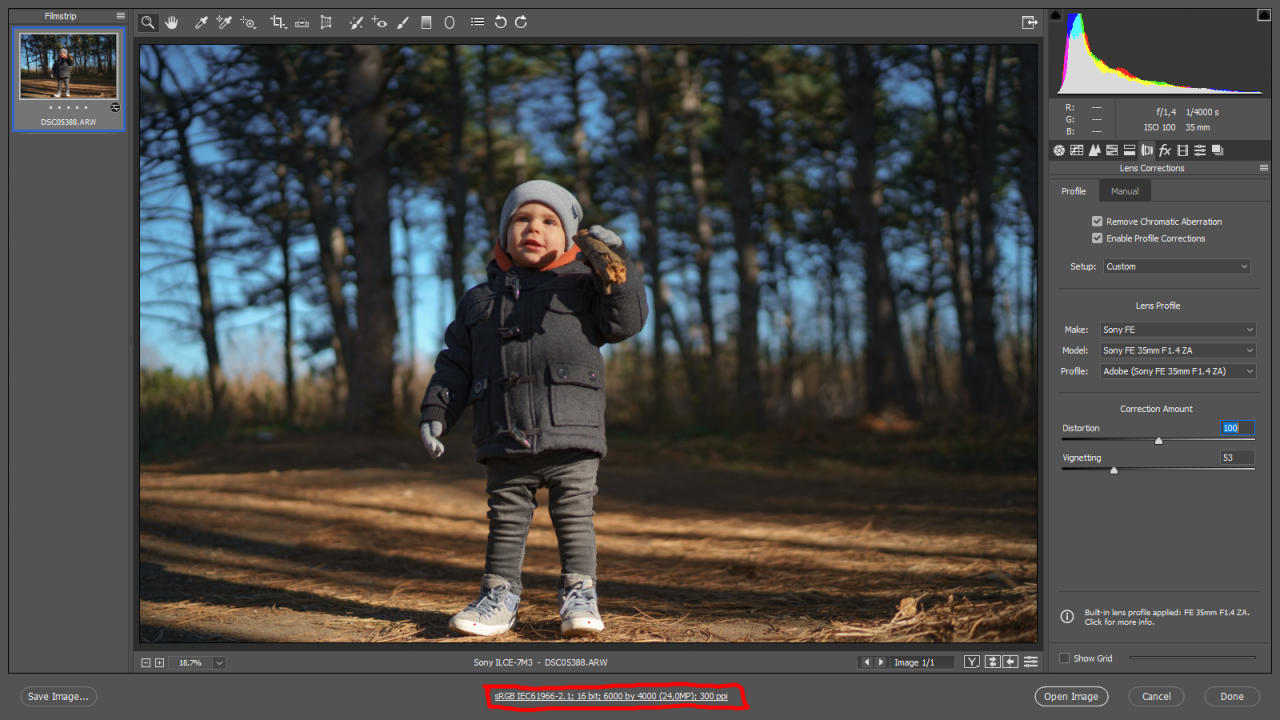This screenshot has width=1280, height=720.
Task: Zoom out with the minus button
Action: pos(146,662)
